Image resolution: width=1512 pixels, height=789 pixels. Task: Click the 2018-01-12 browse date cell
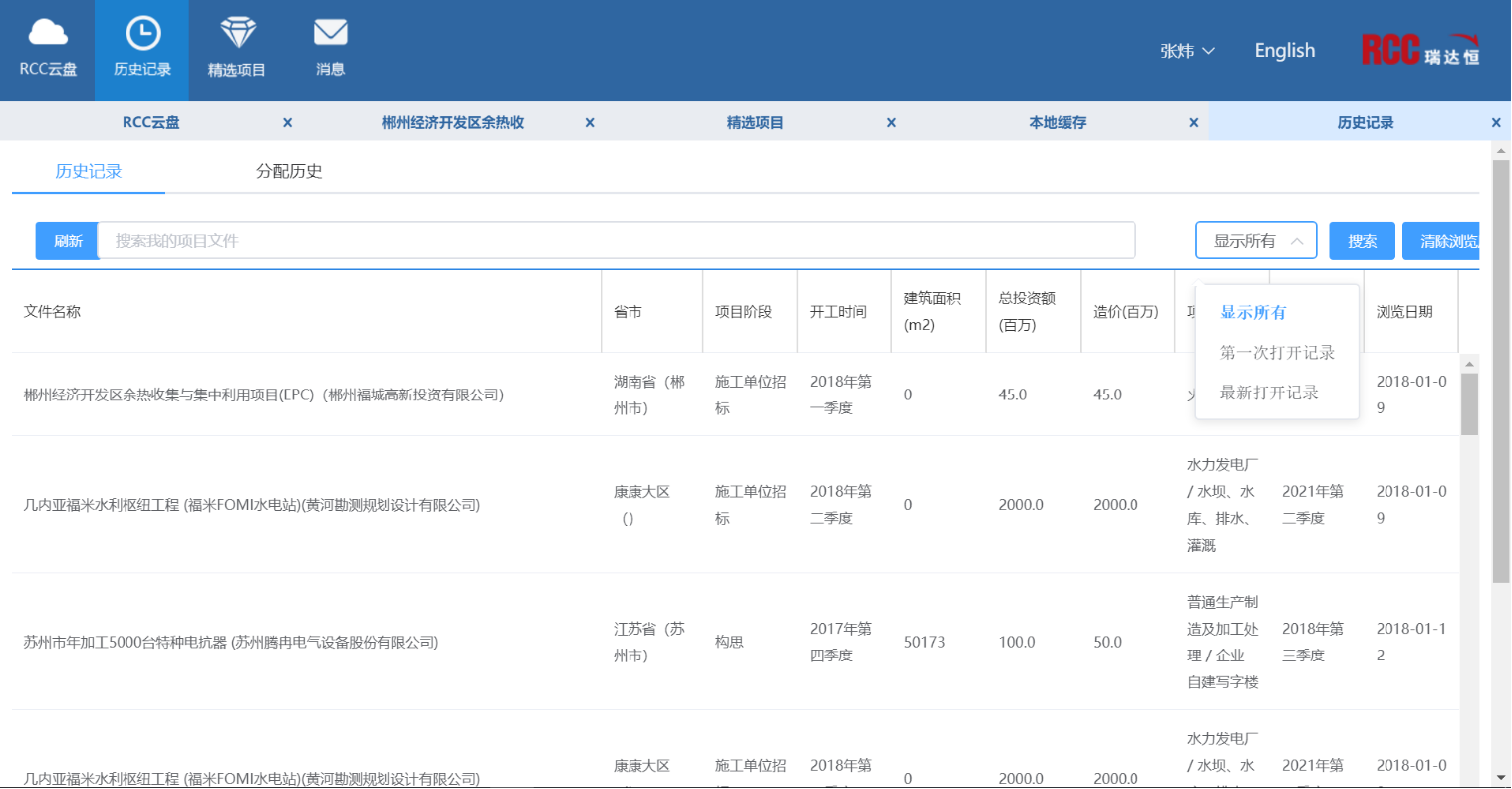tap(1411, 642)
